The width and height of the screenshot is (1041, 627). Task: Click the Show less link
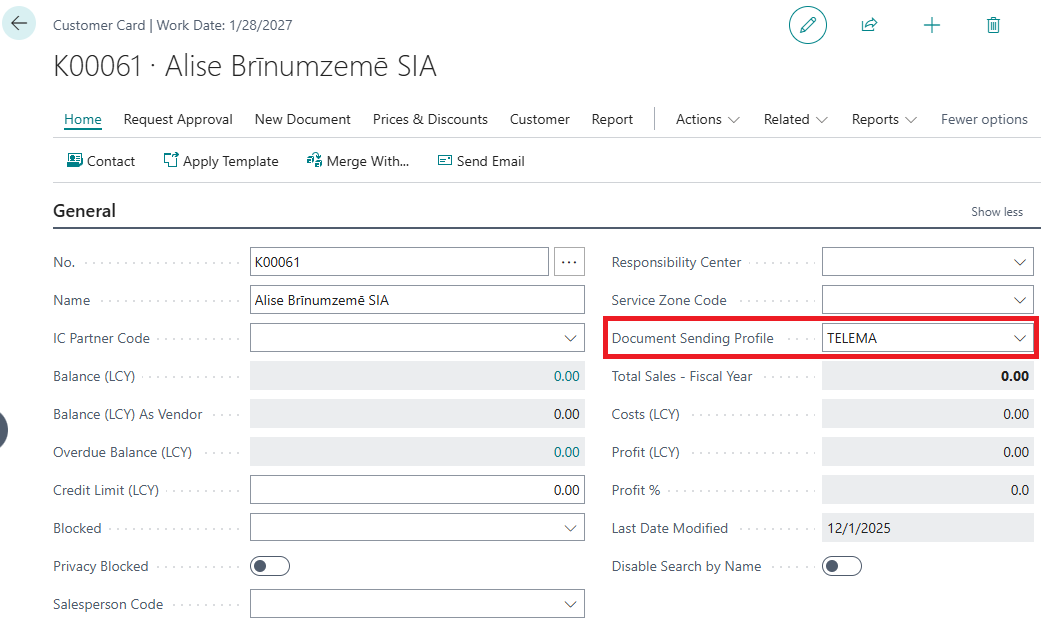(997, 212)
